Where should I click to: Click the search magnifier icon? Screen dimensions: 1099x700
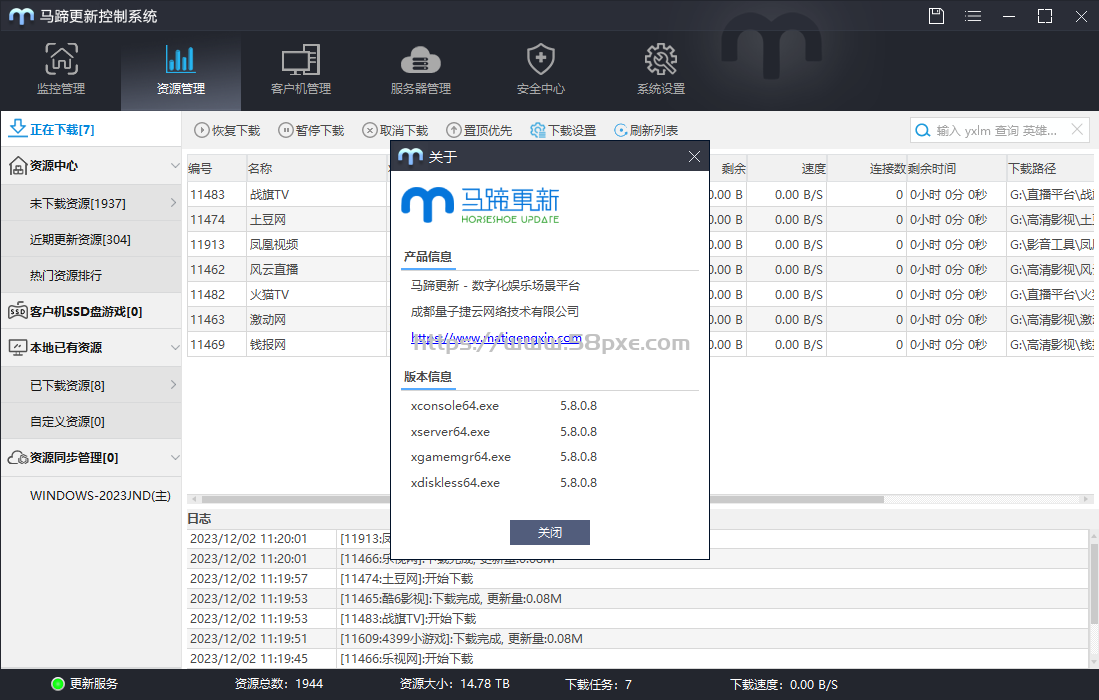[923, 130]
